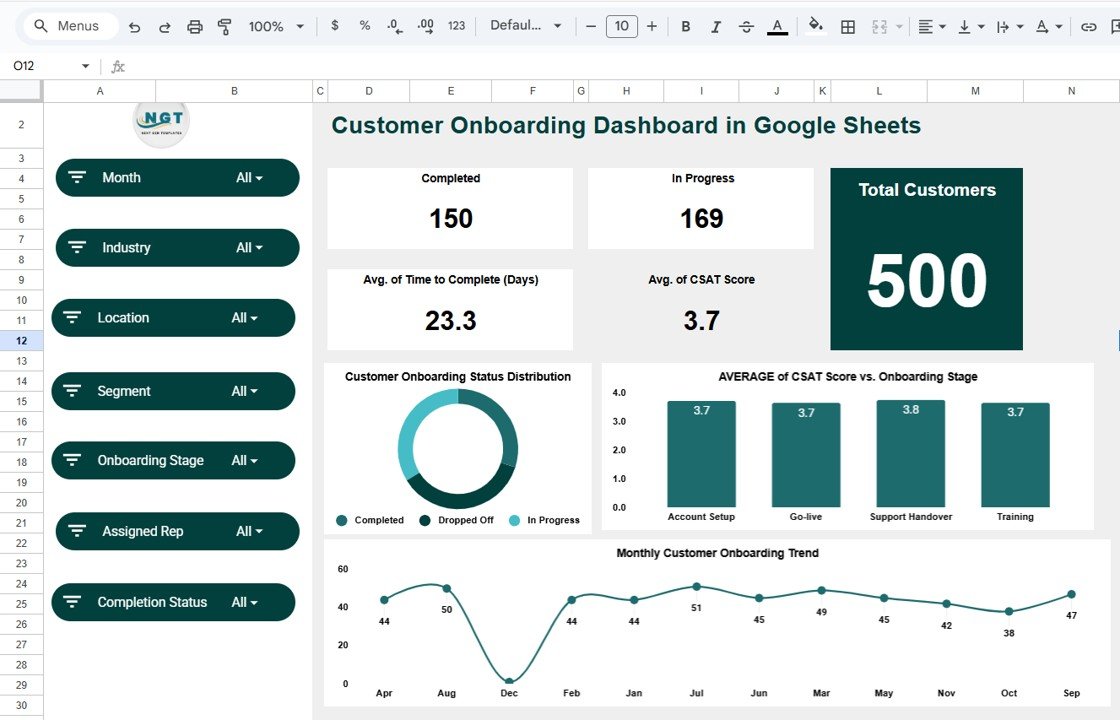Screen dimensions: 1120x720
Task: Apply percent format
Action: [364, 26]
